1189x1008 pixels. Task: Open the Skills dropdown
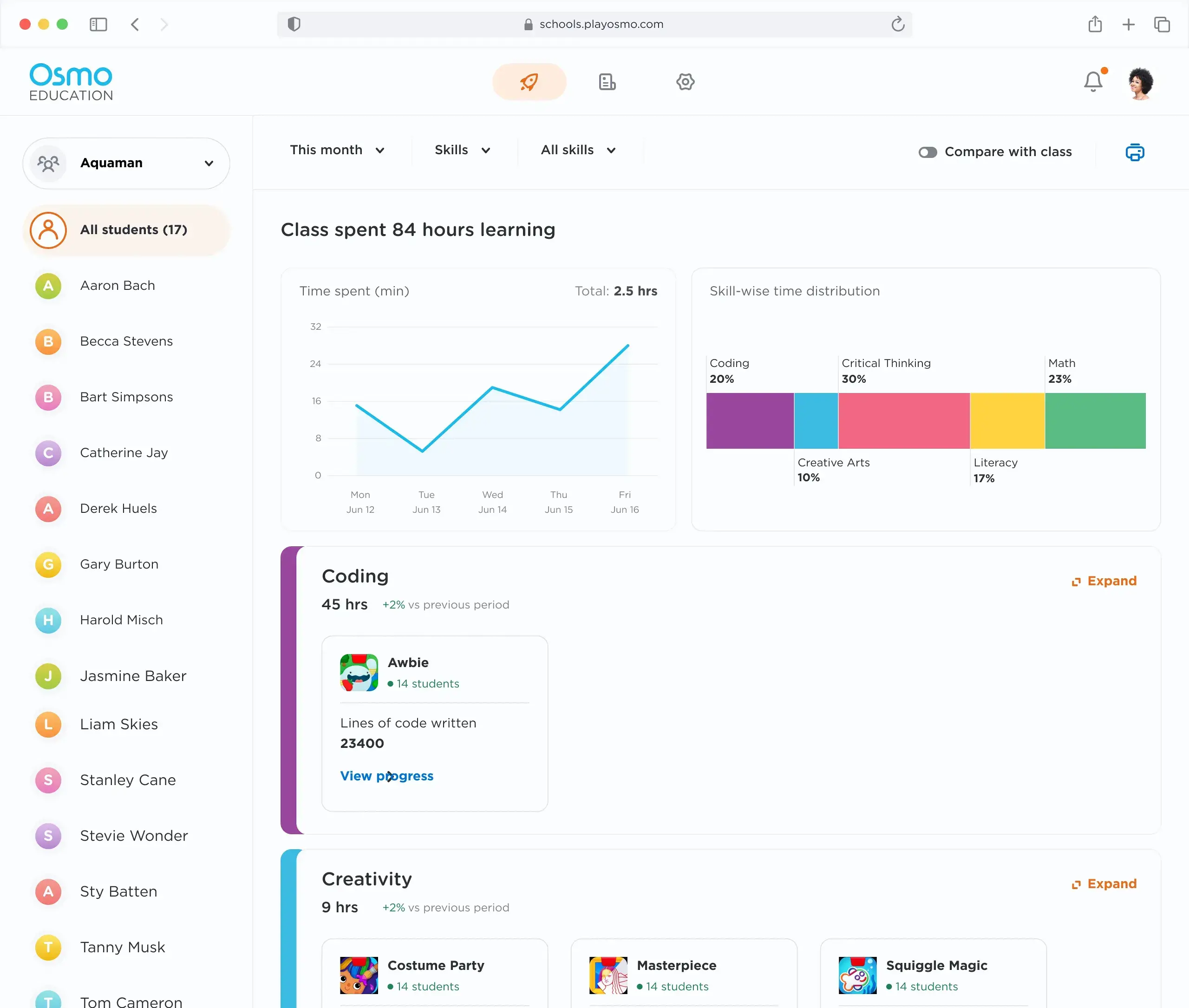(463, 151)
